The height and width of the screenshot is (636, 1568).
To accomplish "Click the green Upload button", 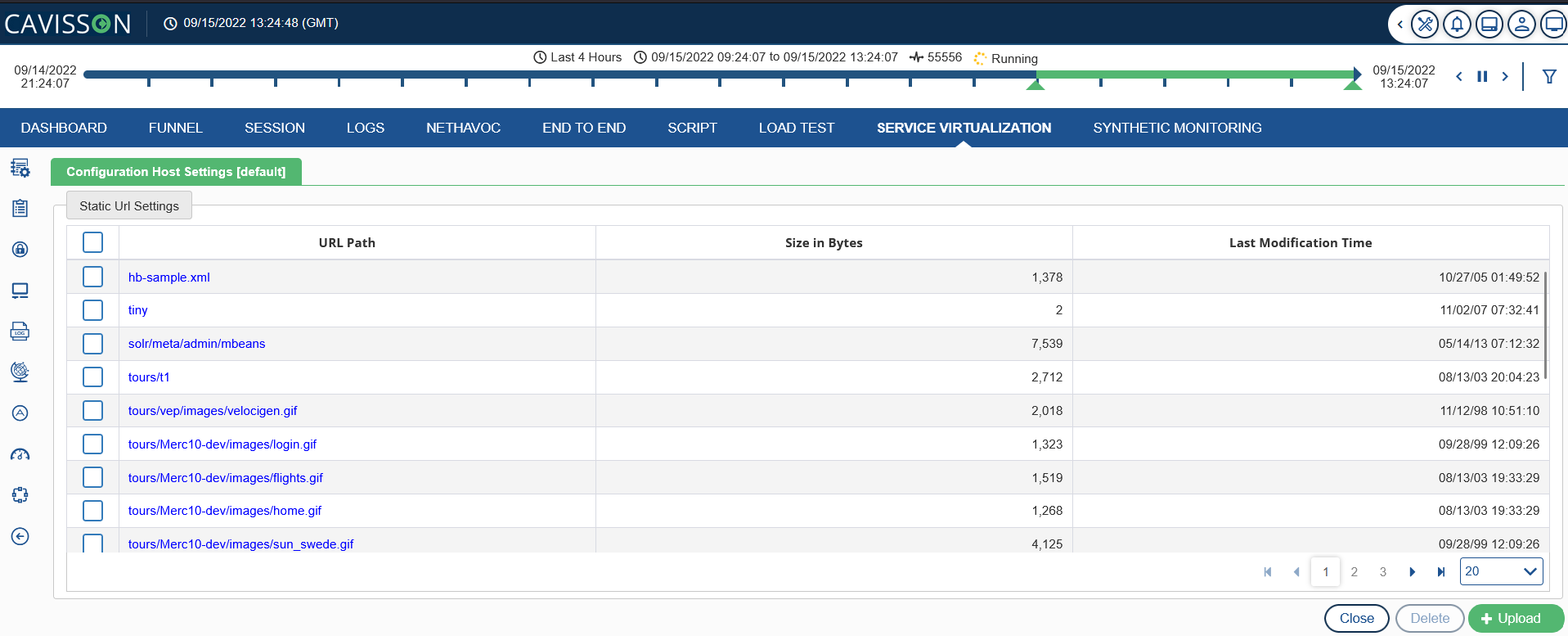I will tap(1516, 619).
